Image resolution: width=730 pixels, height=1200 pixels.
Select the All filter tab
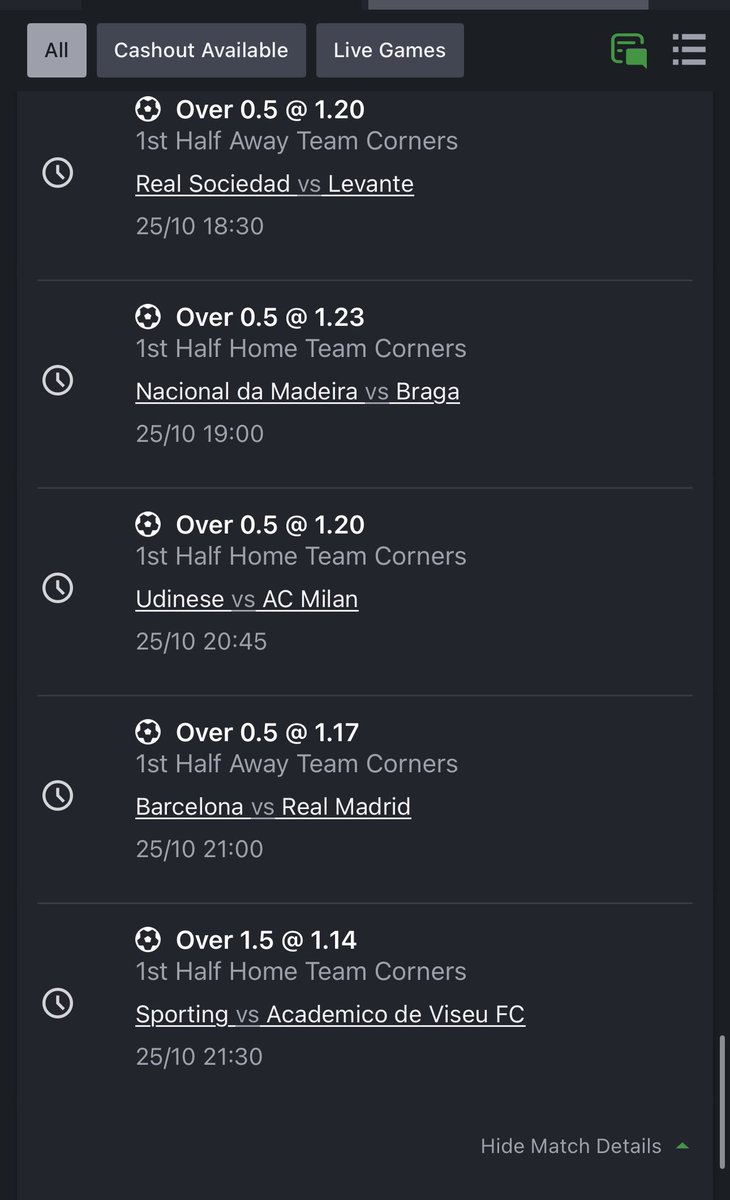[57, 50]
